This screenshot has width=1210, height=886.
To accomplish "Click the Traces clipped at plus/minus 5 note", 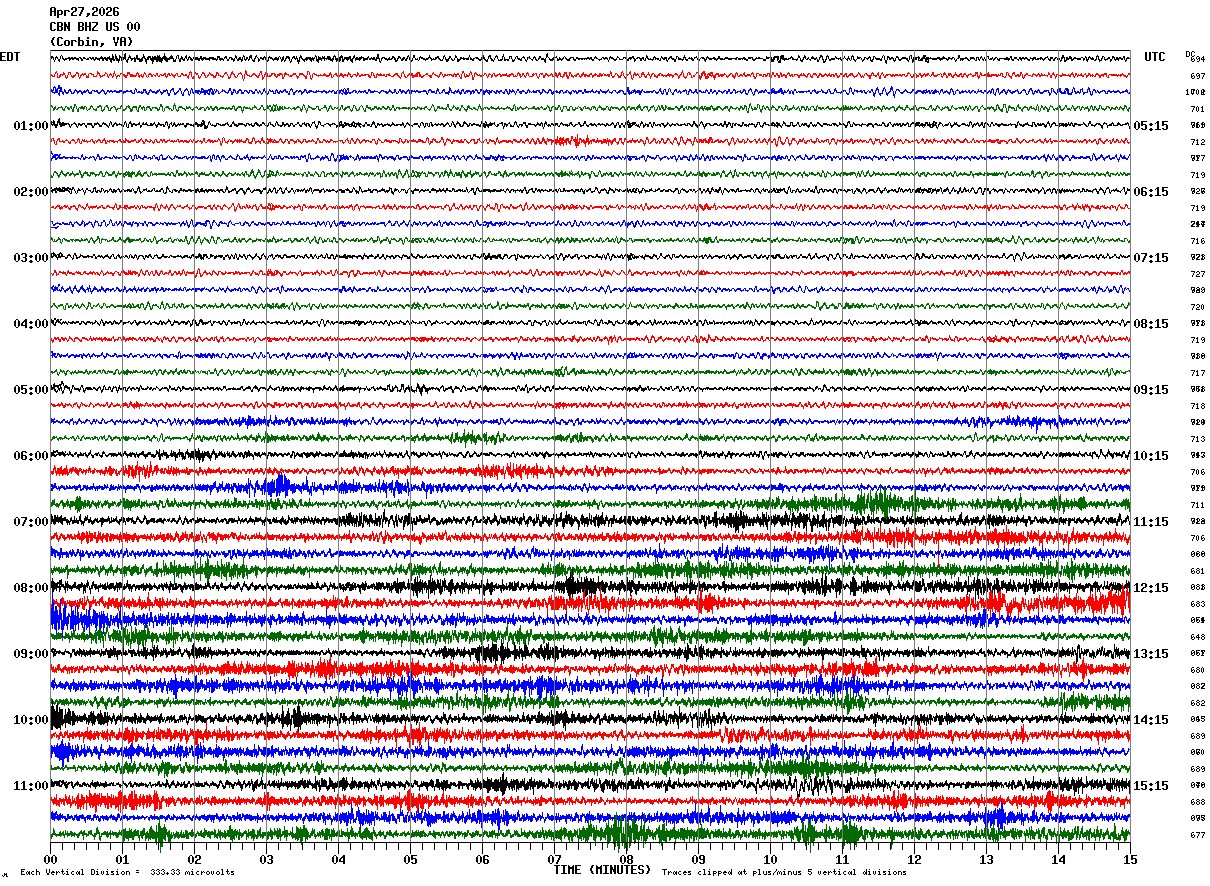I will pyautogui.click(x=784, y=873).
